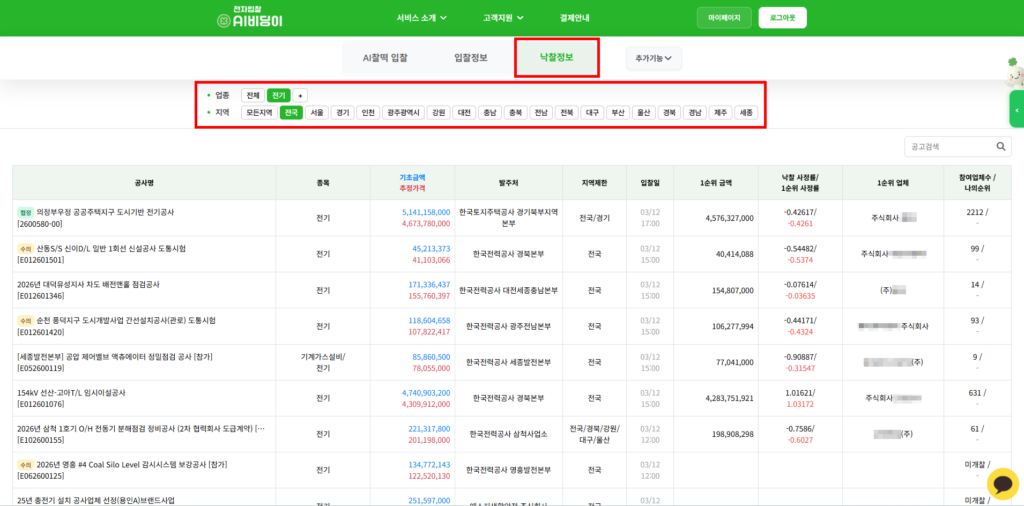Select 서울 region filter
Viewport: 1024px width, 506px height.
(317, 113)
